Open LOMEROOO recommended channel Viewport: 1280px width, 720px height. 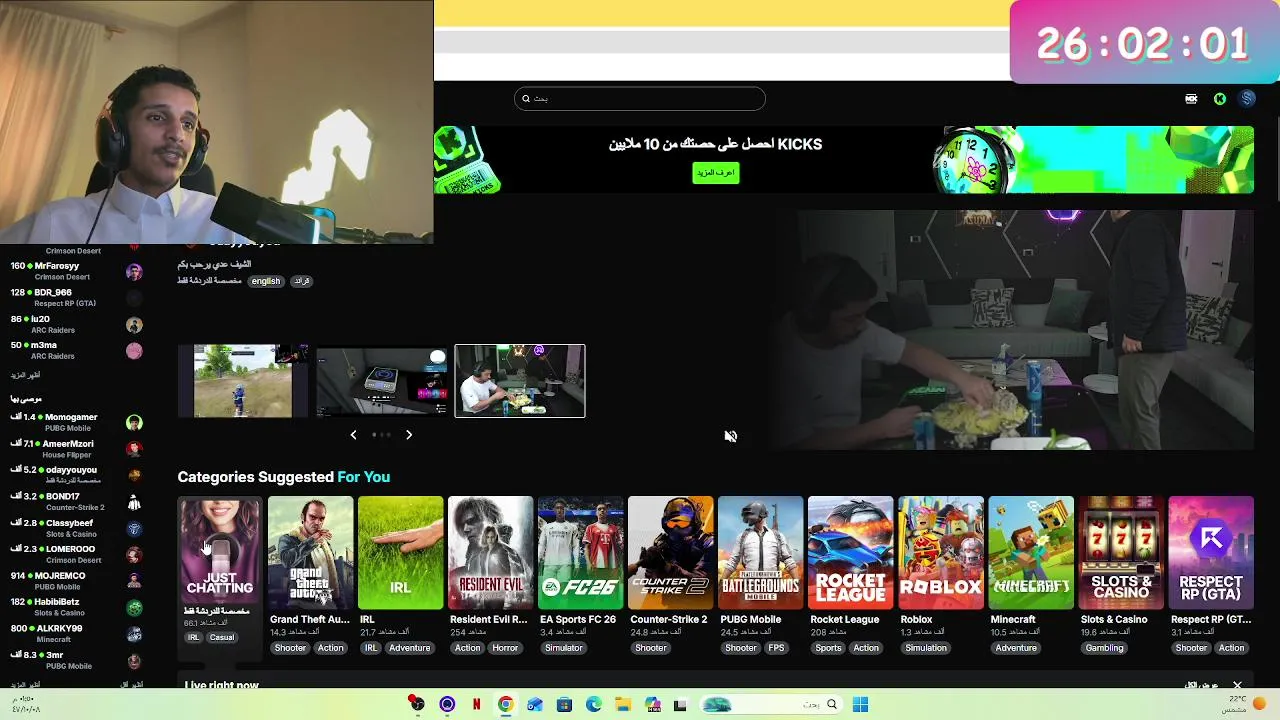click(76, 554)
